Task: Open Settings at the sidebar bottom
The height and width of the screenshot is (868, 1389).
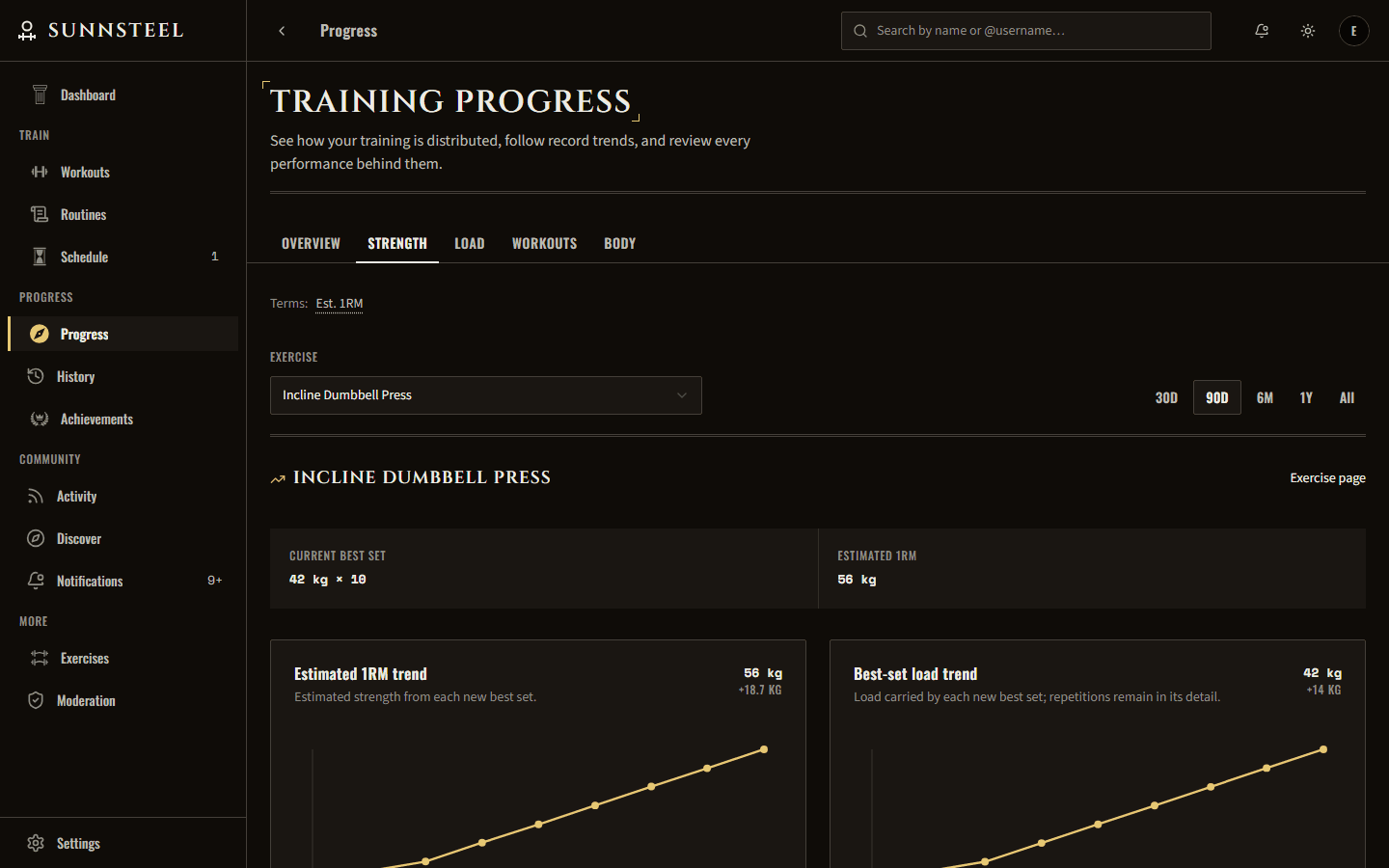Action: click(123, 843)
